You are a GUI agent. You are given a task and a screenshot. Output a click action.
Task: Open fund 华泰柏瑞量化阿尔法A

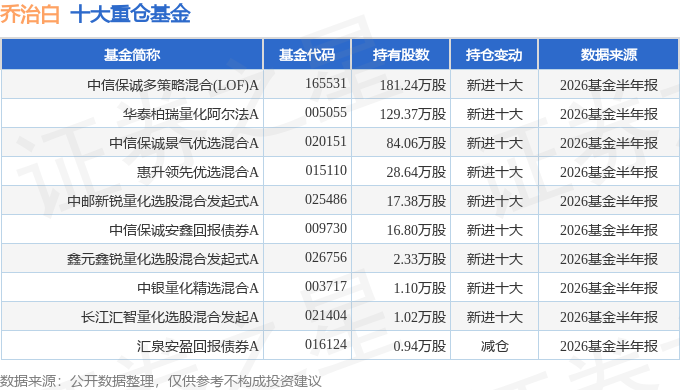coord(190,114)
